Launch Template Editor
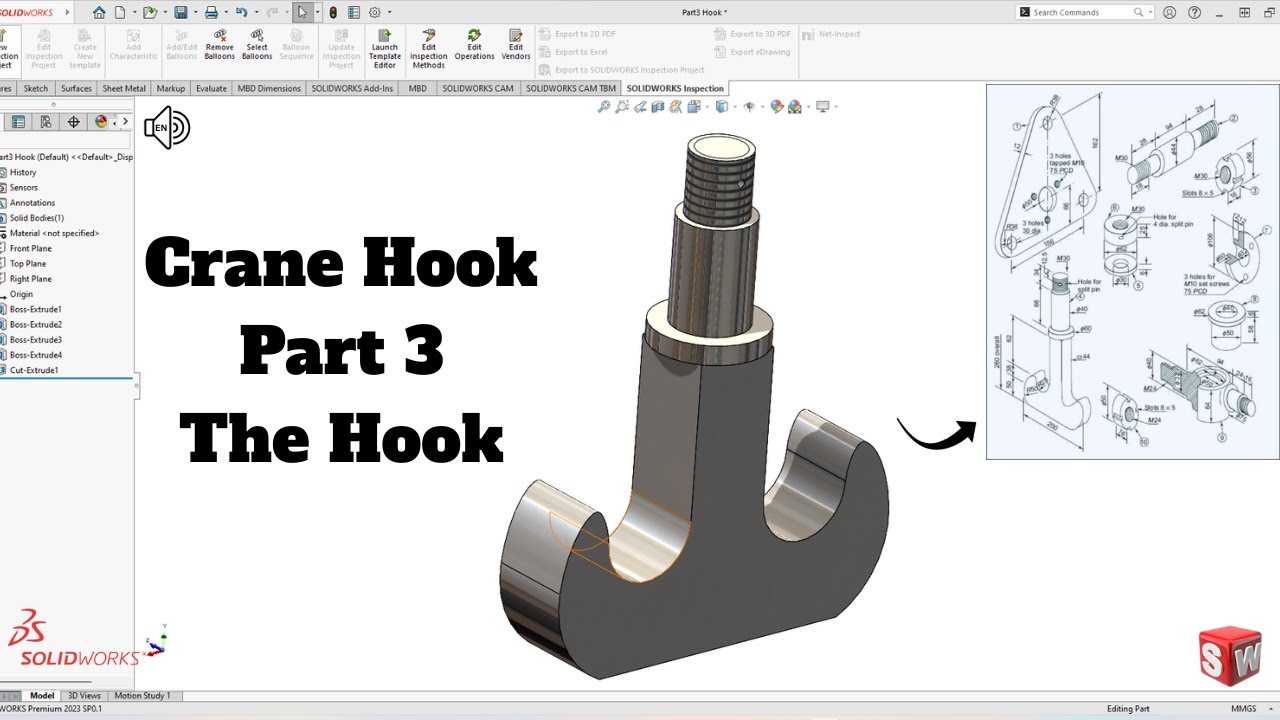This screenshot has height=720, width=1280. (x=385, y=49)
